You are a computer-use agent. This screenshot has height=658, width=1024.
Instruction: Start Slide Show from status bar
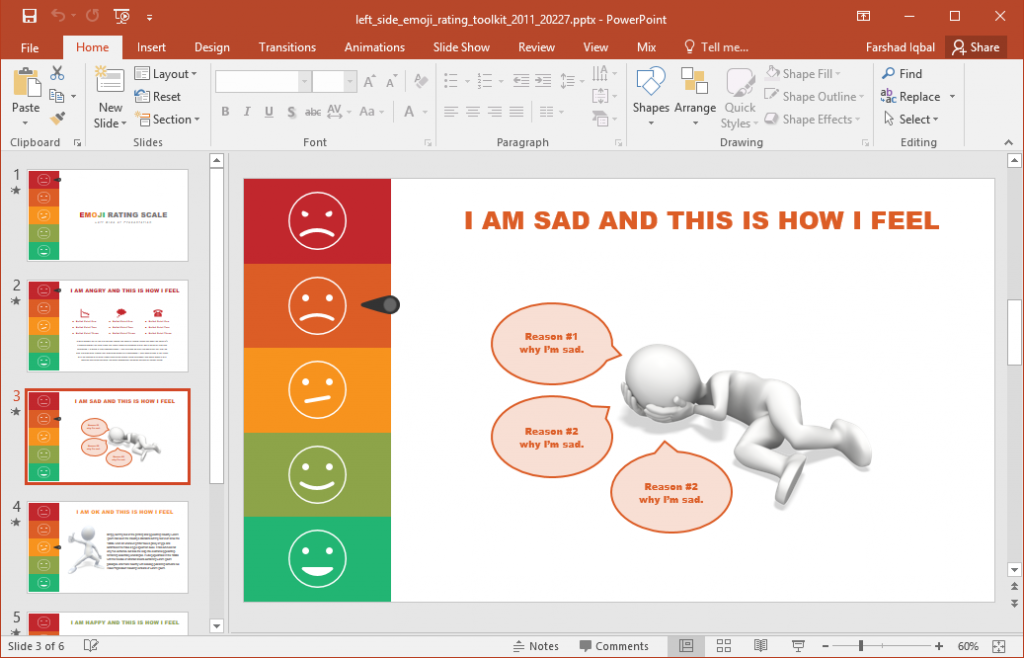[x=797, y=646]
